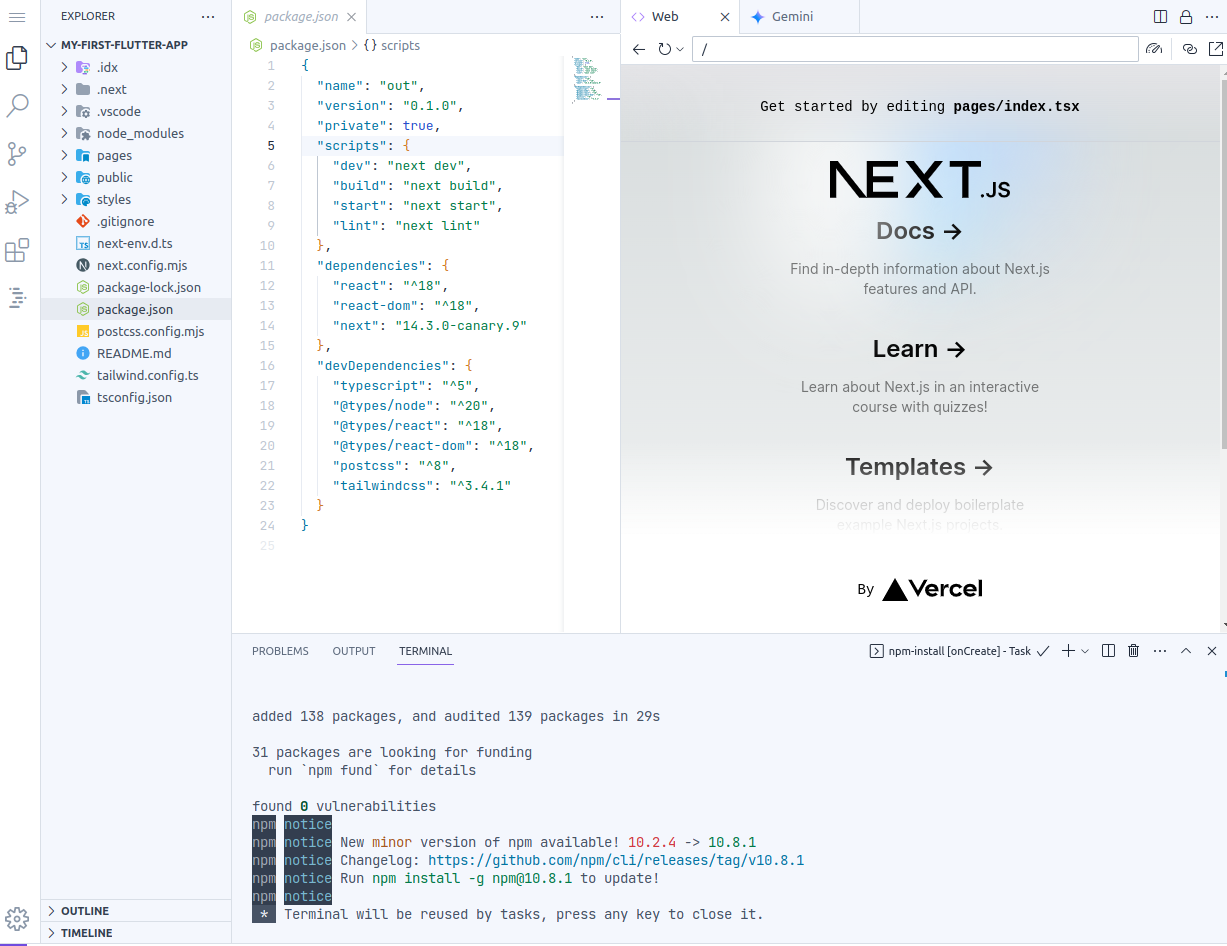This screenshot has width=1227, height=946.
Task: Toggle the editor layout lock icon
Action: 1186,16
